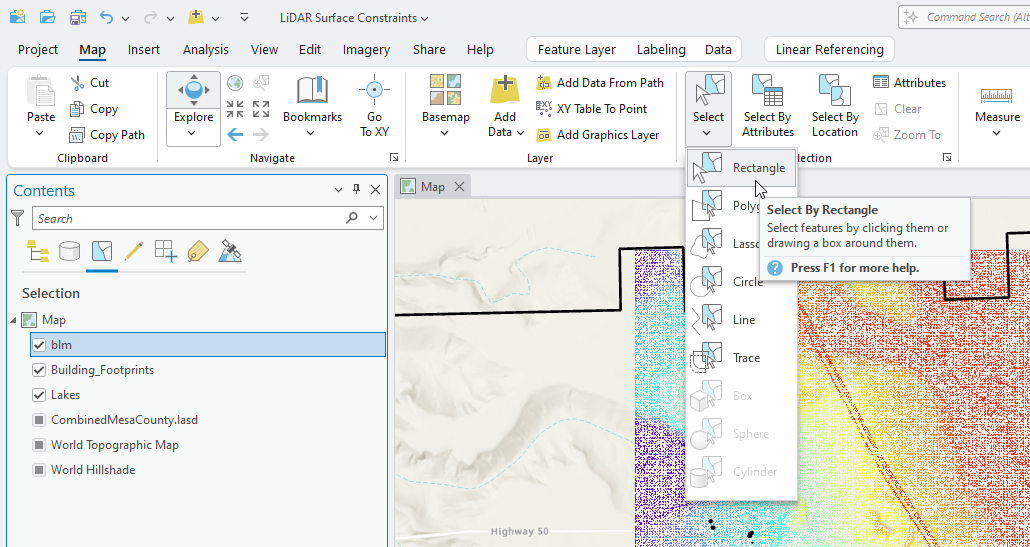Open Select By Attributes
The height and width of the screenshot is (547, 1030).
click(x=767, y=106)
